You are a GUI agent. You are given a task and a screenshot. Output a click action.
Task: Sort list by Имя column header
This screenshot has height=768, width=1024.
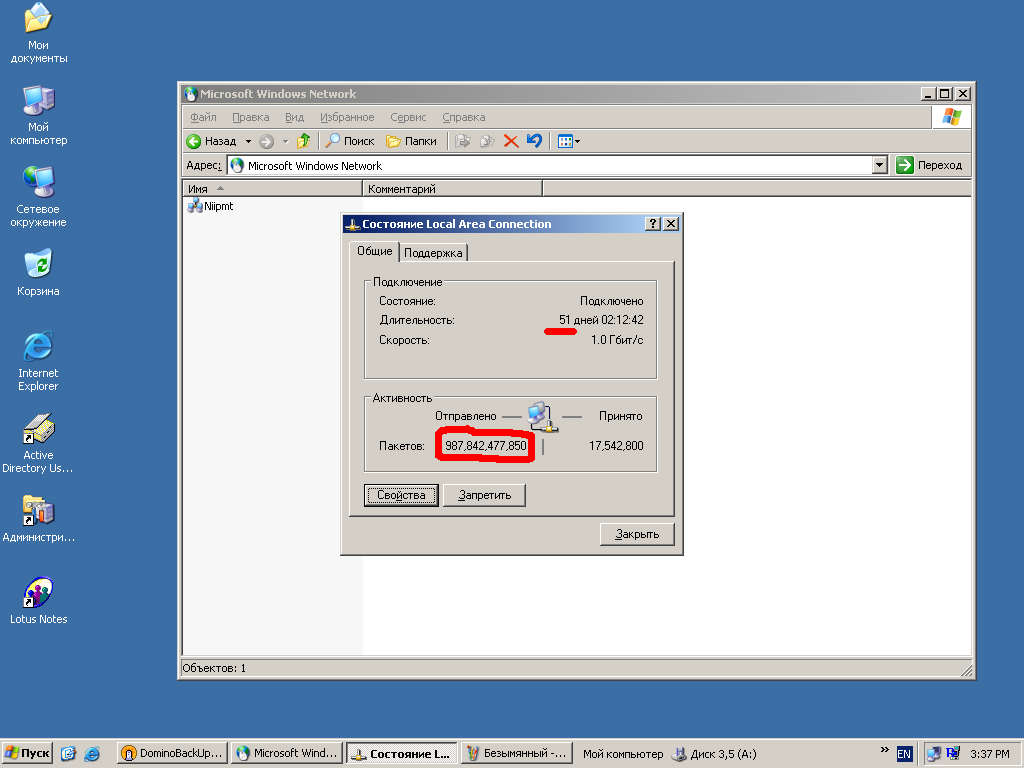tap(270, 188)
